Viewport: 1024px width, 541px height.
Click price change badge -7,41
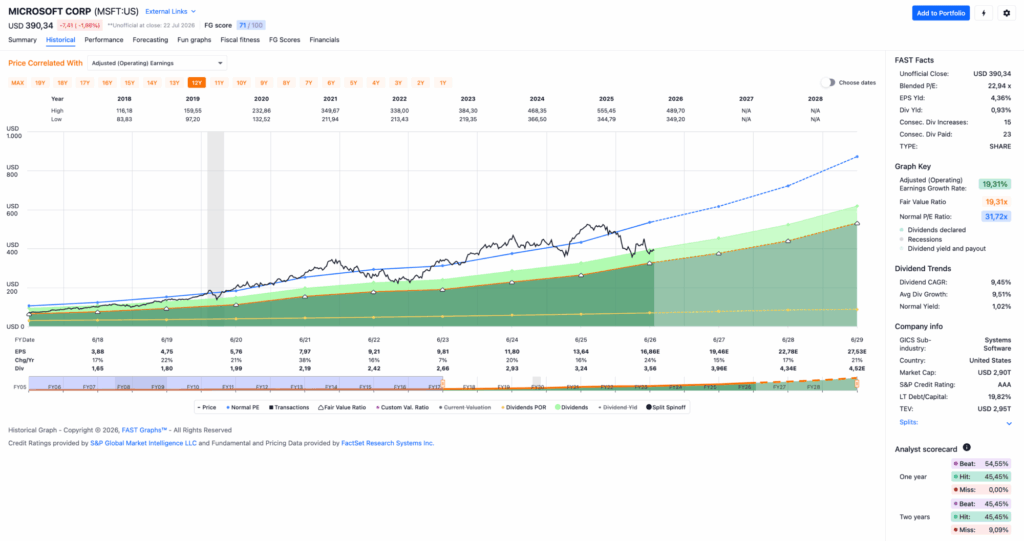click(x=79, y=25)
